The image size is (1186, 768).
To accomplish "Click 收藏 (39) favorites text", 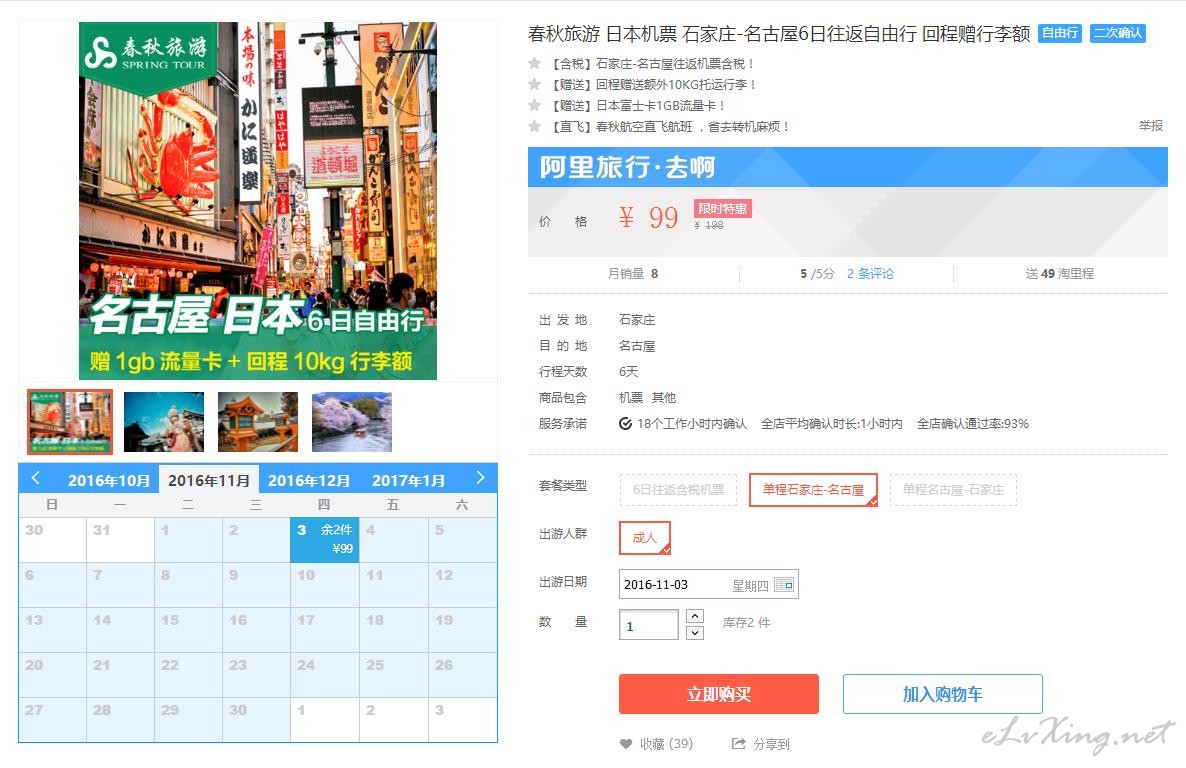I will coord(666,744).
